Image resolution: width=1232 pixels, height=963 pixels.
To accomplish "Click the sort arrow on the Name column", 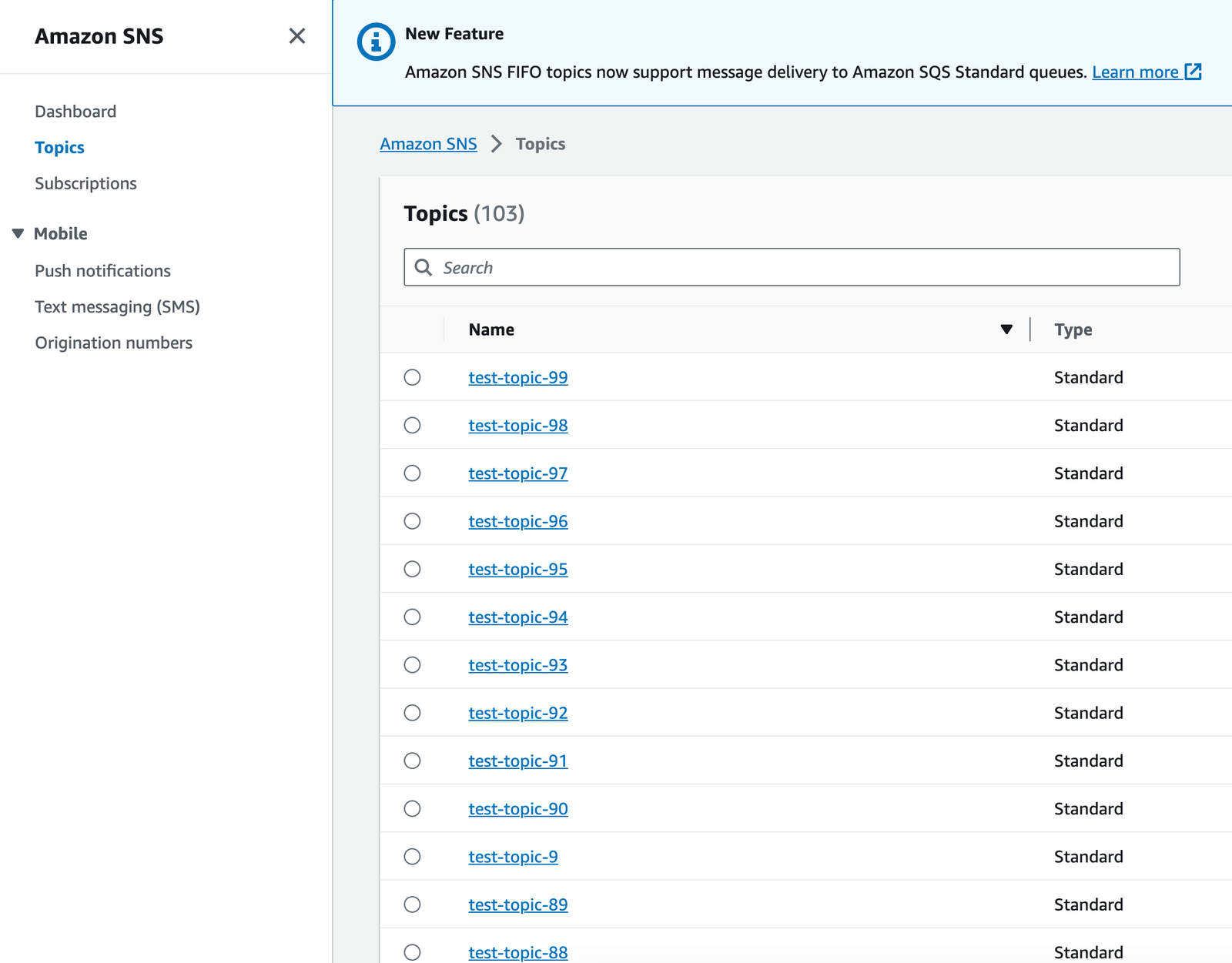I will point(1006,329).
